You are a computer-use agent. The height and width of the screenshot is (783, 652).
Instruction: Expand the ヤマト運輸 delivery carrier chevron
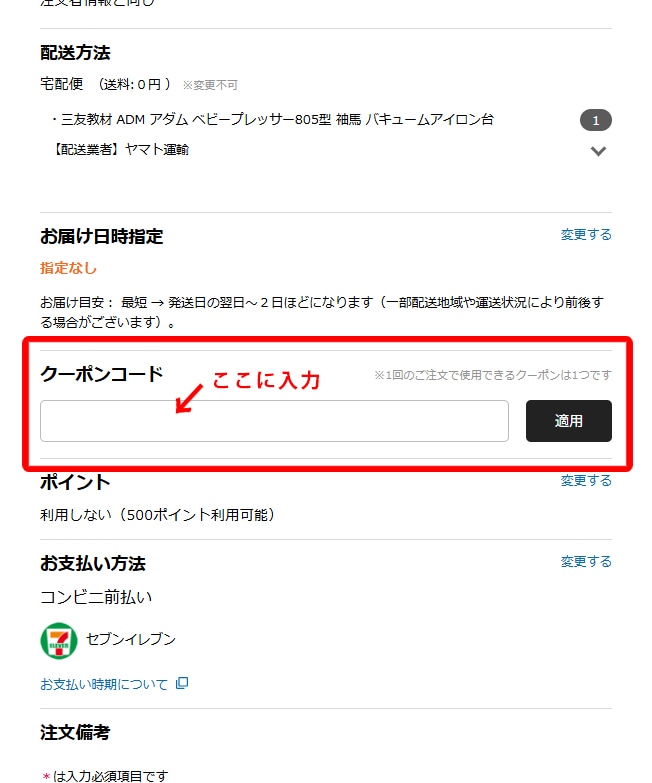tap(598, 151)
